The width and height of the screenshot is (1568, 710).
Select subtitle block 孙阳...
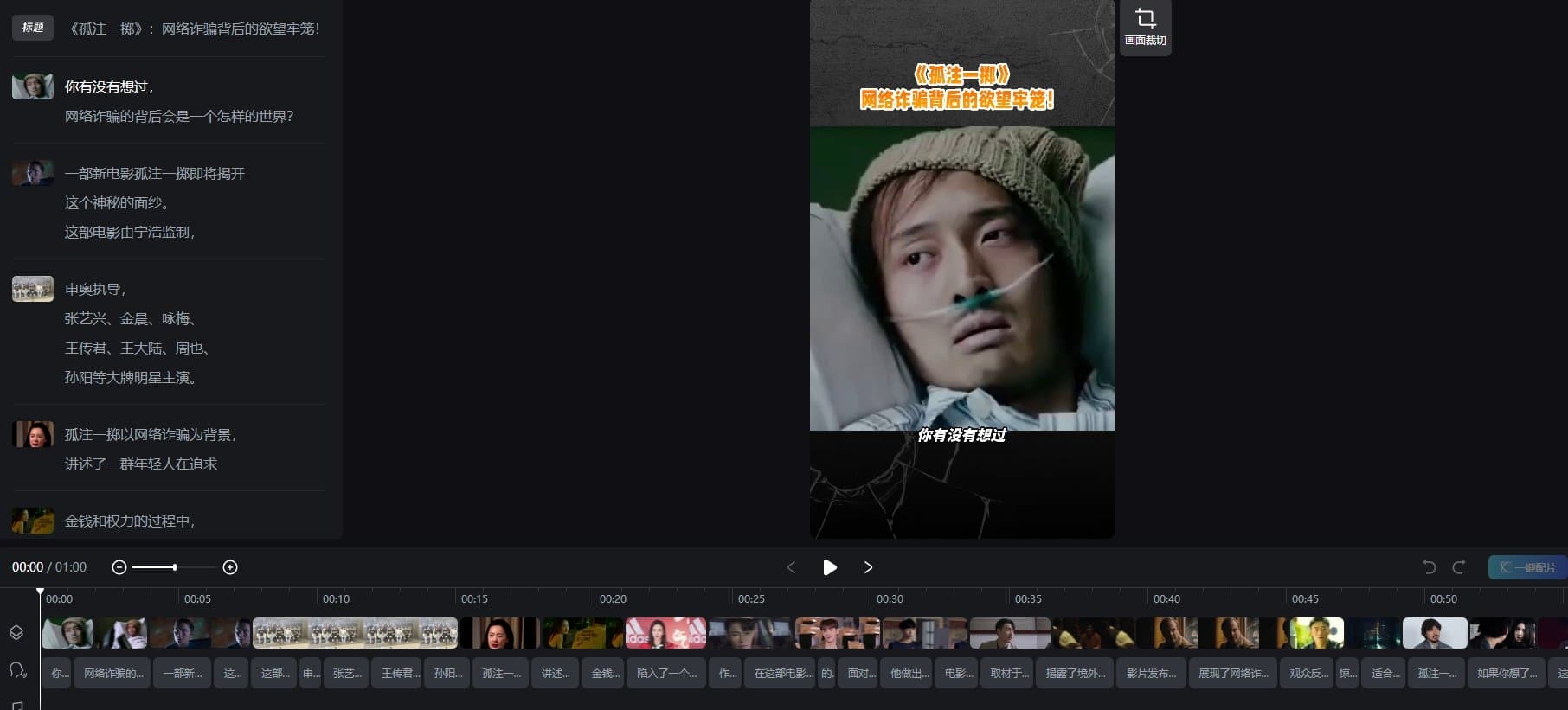point(447,673)
